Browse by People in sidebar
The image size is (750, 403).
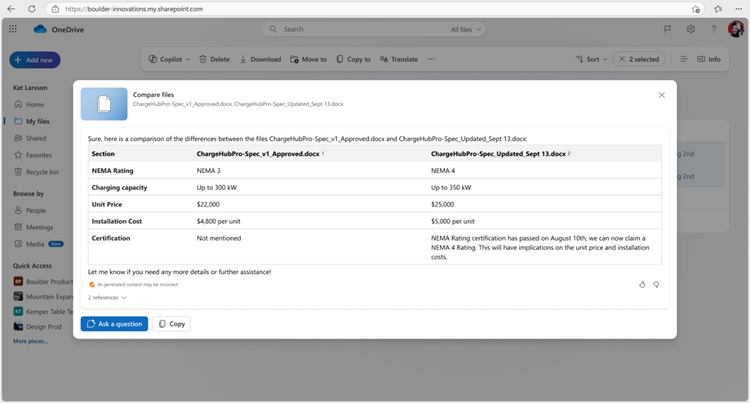point(31,210)
